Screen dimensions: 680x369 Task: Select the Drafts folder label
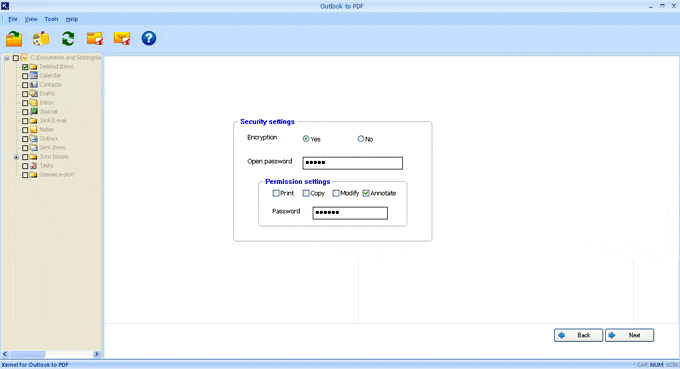click(47, 94)
